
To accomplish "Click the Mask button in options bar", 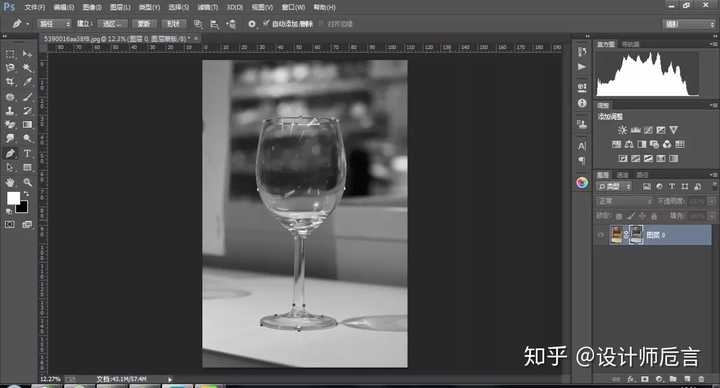I will click(x=143, y=24).
